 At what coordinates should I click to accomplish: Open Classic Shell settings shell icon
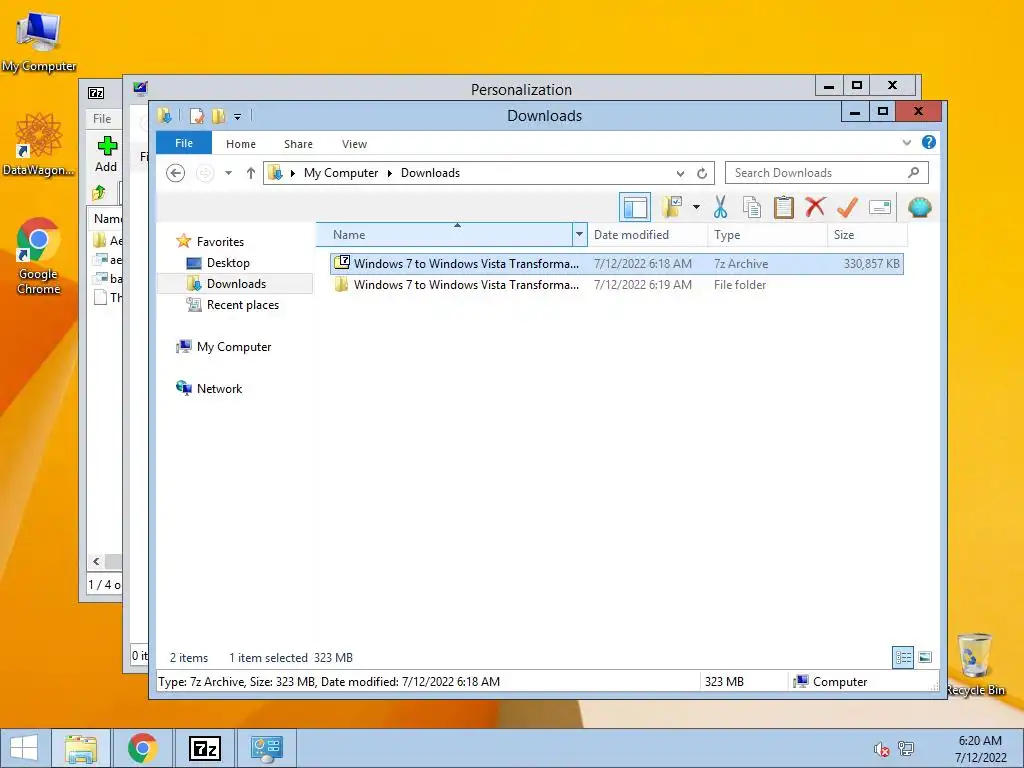pos(920,208)
